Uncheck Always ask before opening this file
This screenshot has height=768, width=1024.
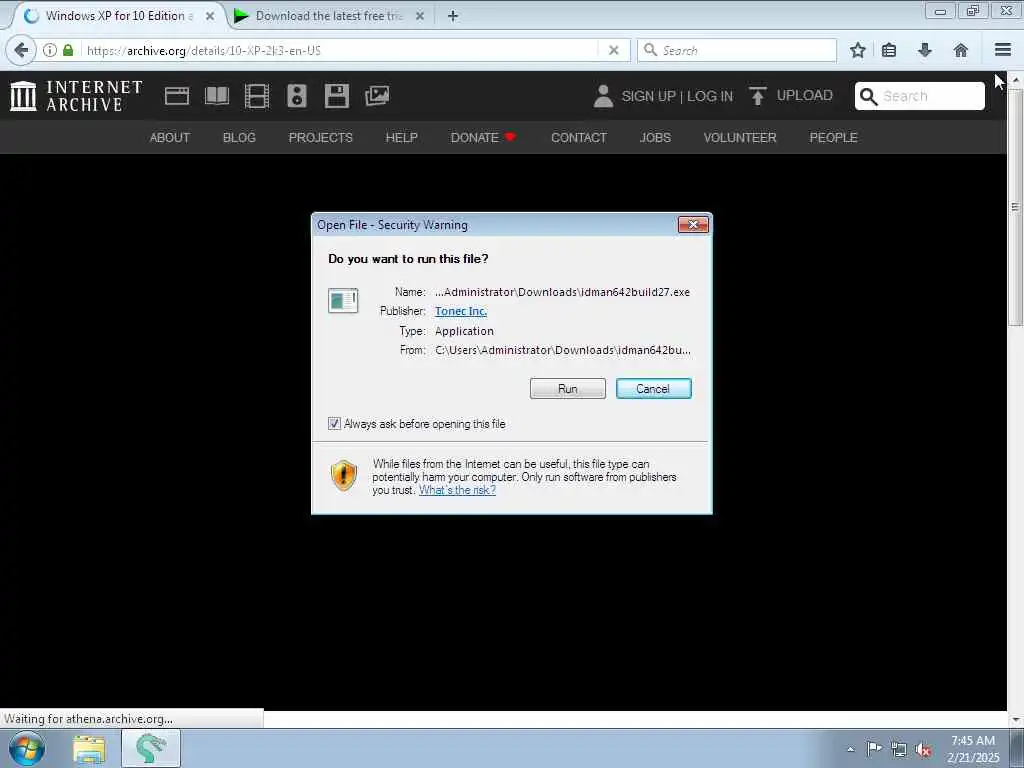coord(334,424)
